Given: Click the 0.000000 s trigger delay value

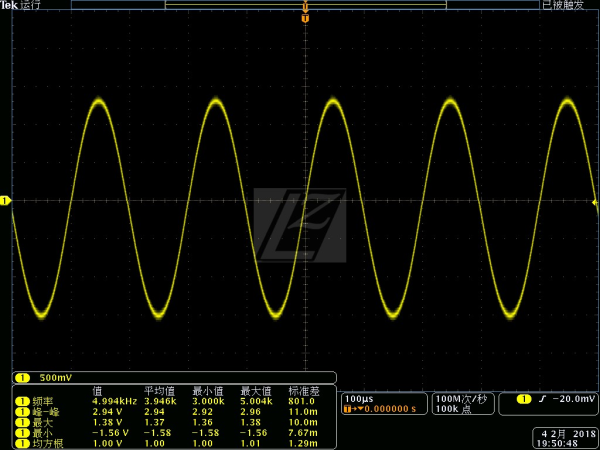Looking at the screenshot, I should pyautogui.click(x=390, y=409).
